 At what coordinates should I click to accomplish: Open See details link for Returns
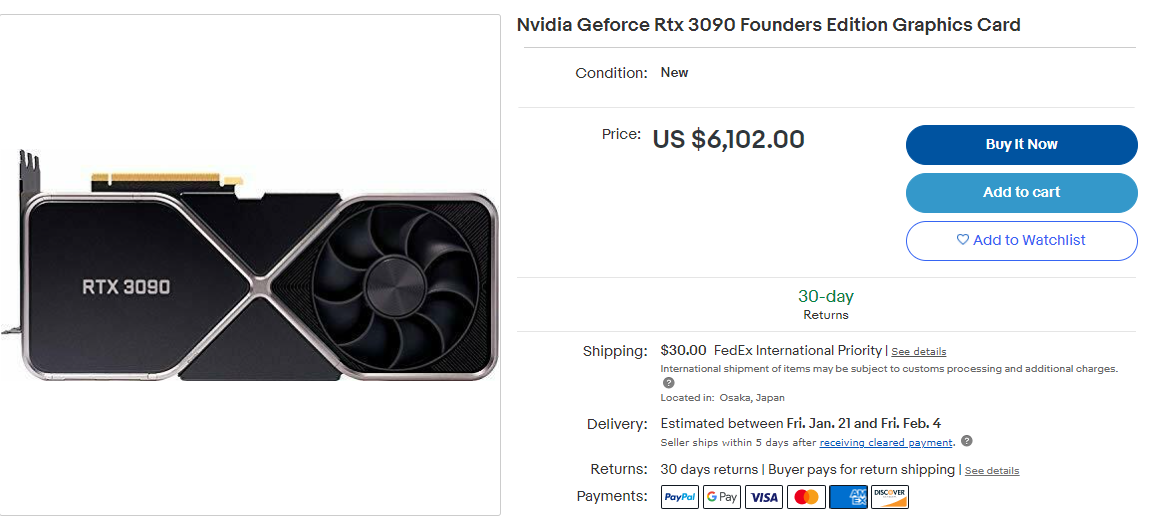991,471
